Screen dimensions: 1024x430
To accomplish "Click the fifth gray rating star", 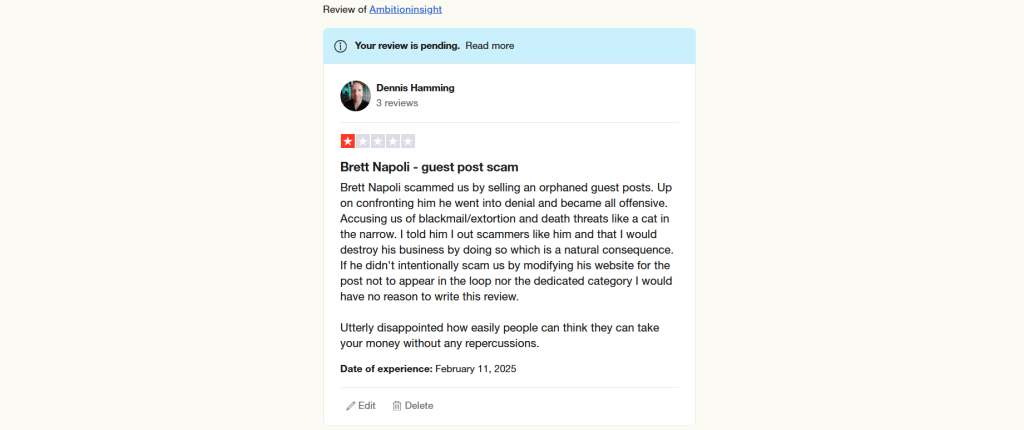I will click(x=408, y=141).
